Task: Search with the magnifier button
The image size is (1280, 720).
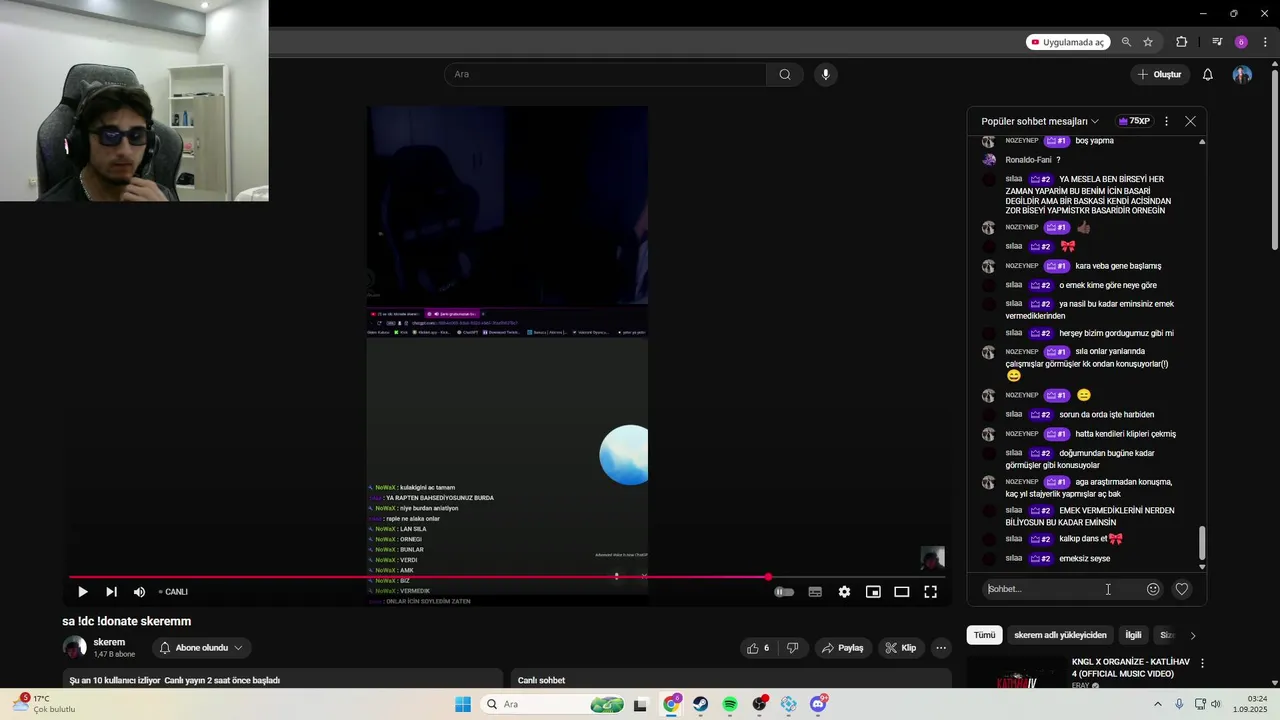Action: tap(785, 74)
